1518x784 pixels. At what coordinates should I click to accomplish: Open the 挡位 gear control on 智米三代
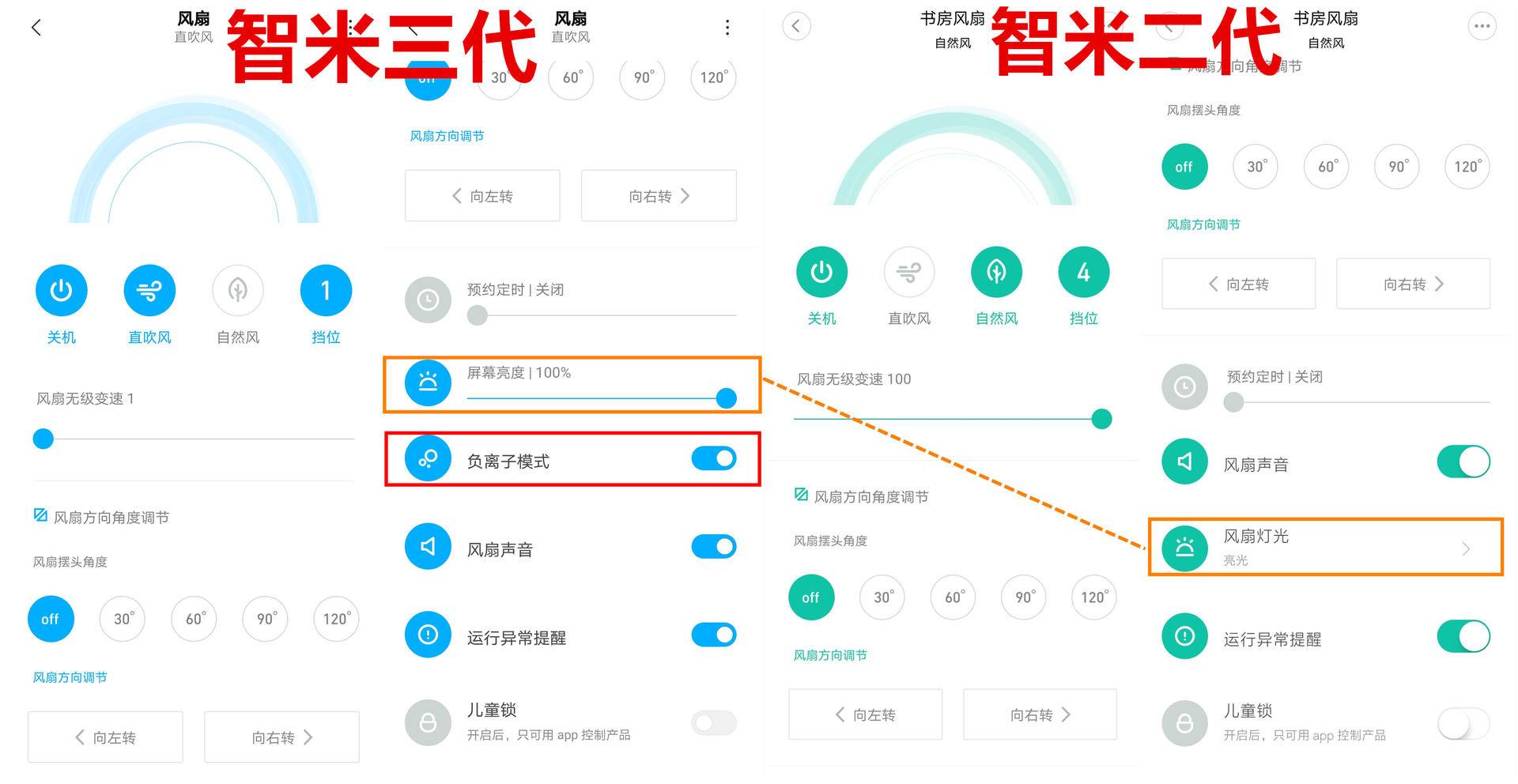[x=325, y=290]
